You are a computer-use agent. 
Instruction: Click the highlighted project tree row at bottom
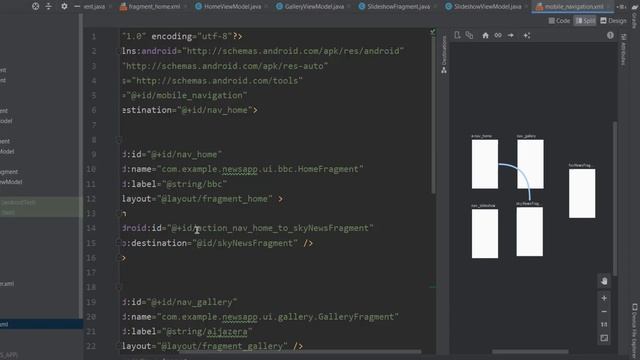point(41,324)
